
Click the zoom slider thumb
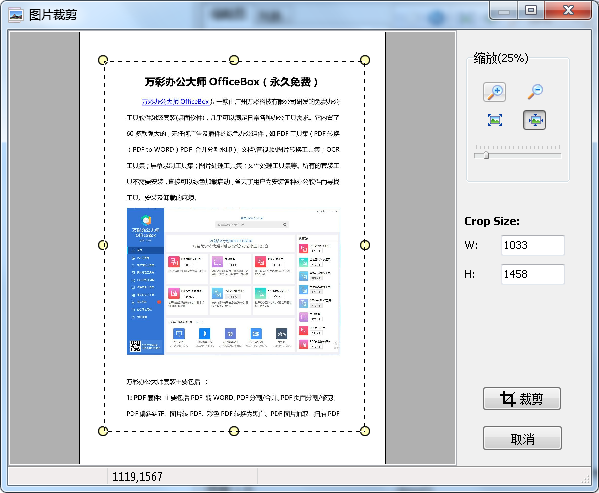click(486, 155)
